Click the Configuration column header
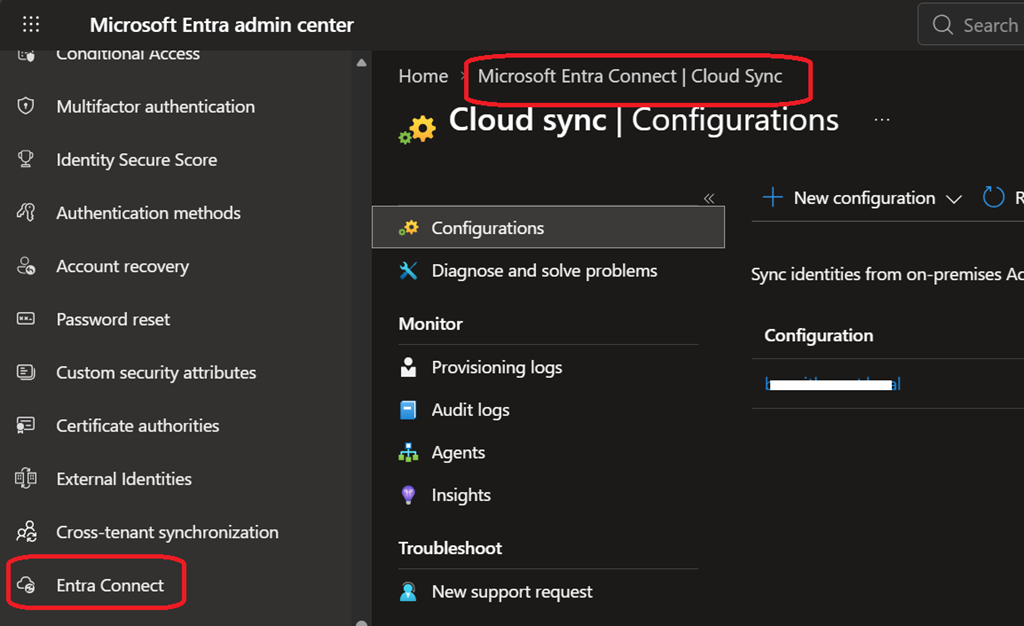 pos(818,336)
